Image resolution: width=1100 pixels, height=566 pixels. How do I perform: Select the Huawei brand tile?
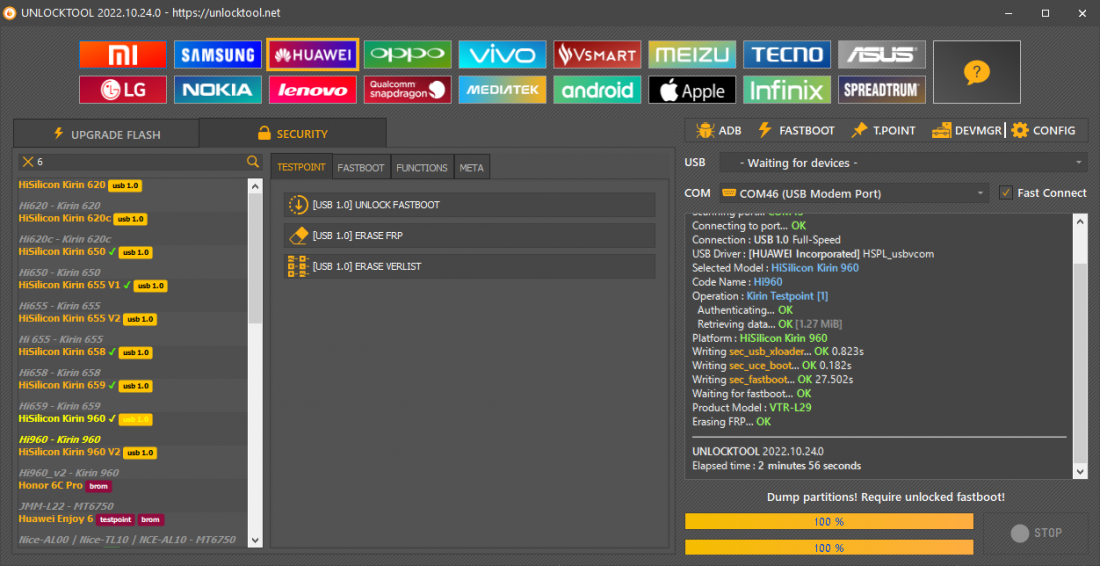point(312,54)
